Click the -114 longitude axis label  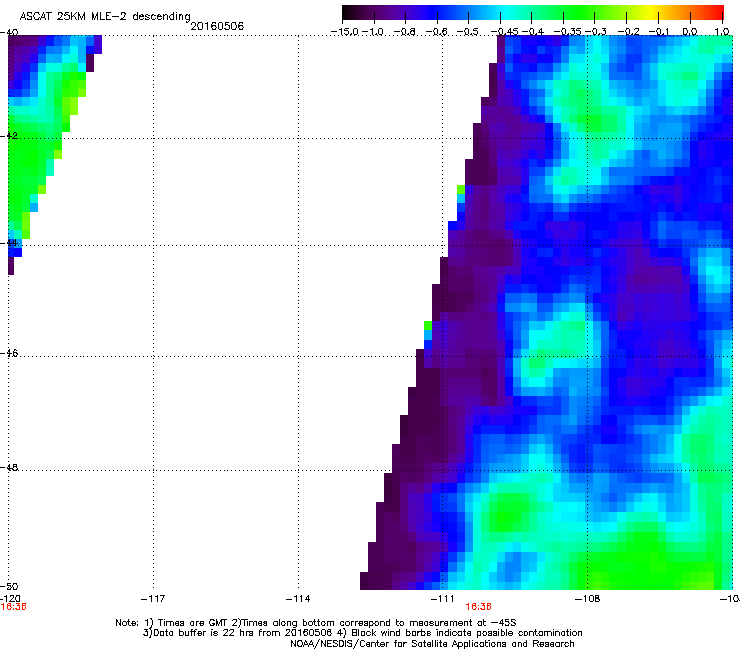coord(298,599)
